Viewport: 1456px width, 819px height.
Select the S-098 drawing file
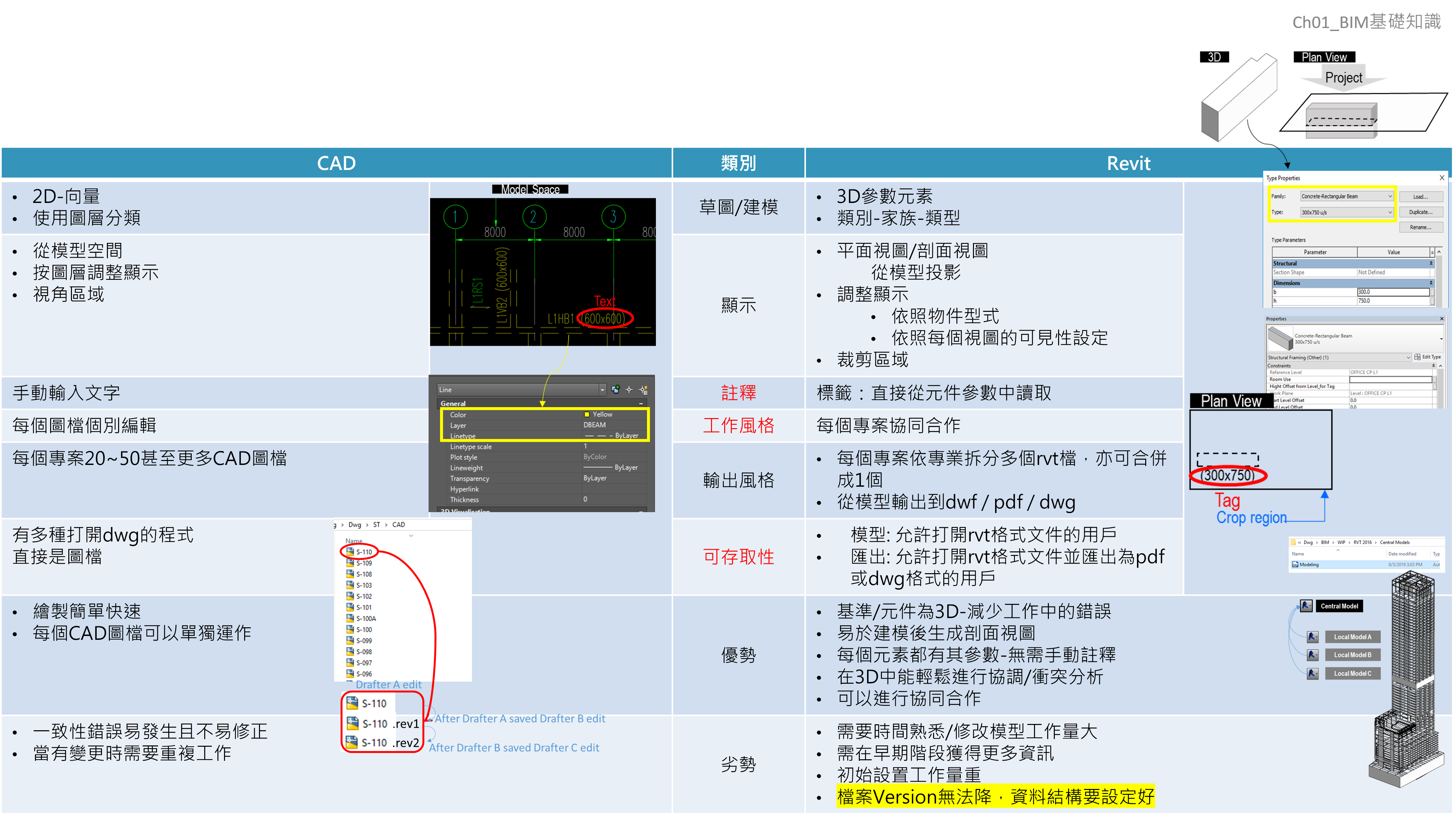(360, 652)
